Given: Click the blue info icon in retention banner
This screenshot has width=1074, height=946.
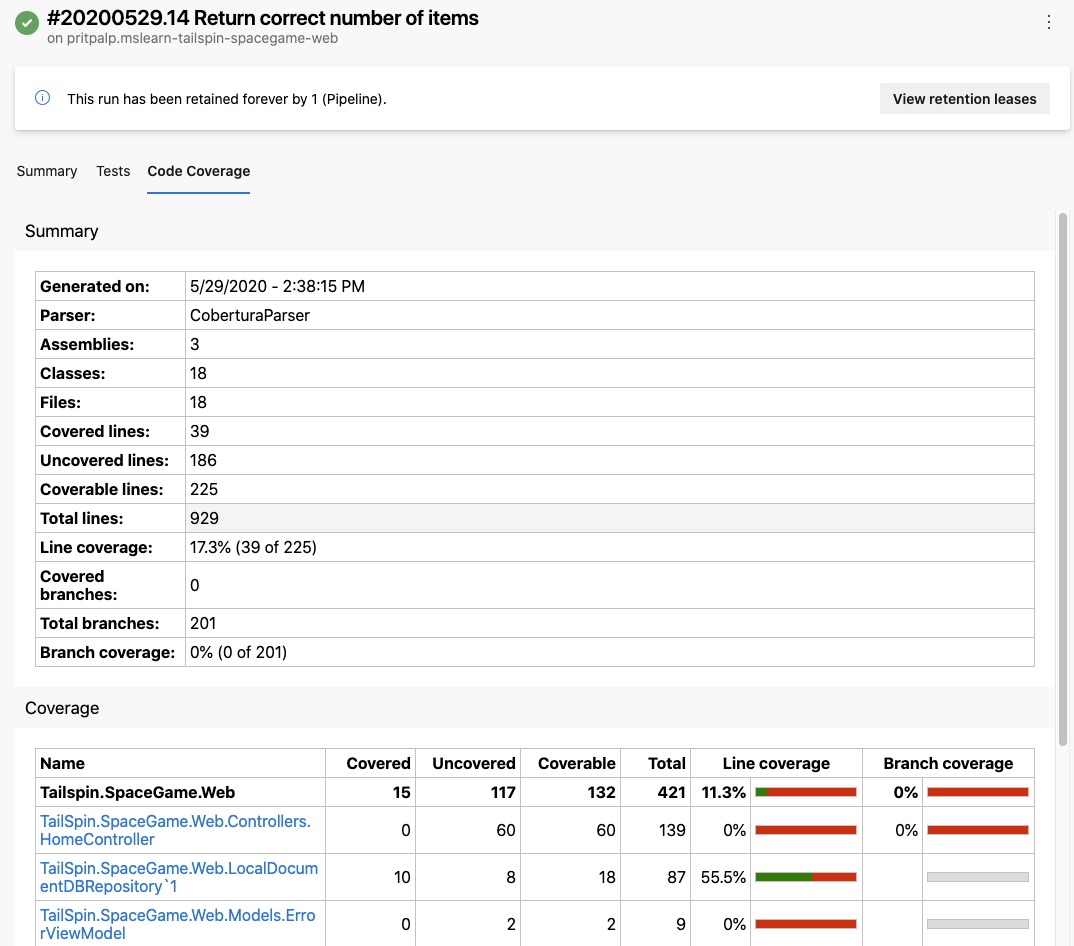Looking at the screenshot, I should 42,98.
